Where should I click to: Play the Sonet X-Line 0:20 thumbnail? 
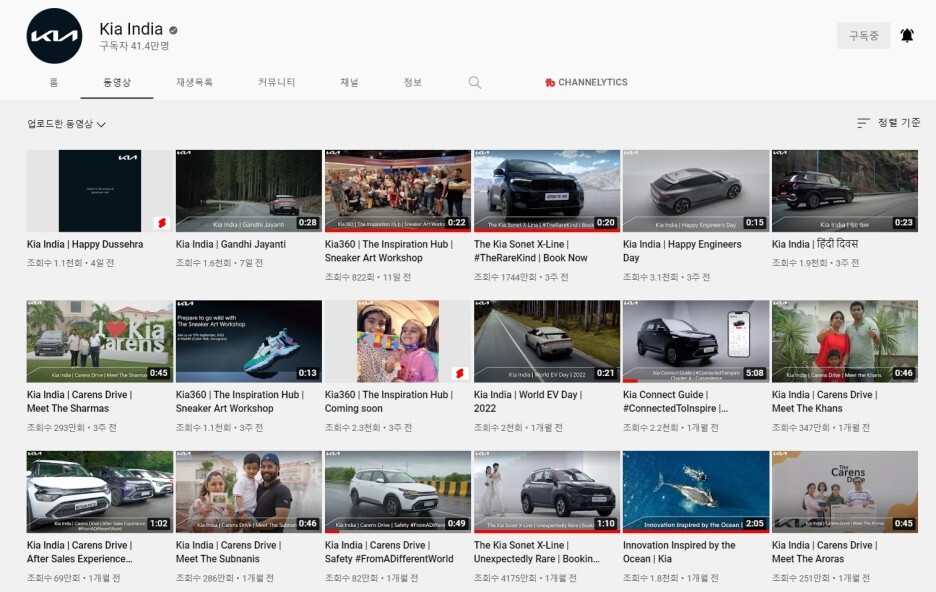tap(547, 191)
